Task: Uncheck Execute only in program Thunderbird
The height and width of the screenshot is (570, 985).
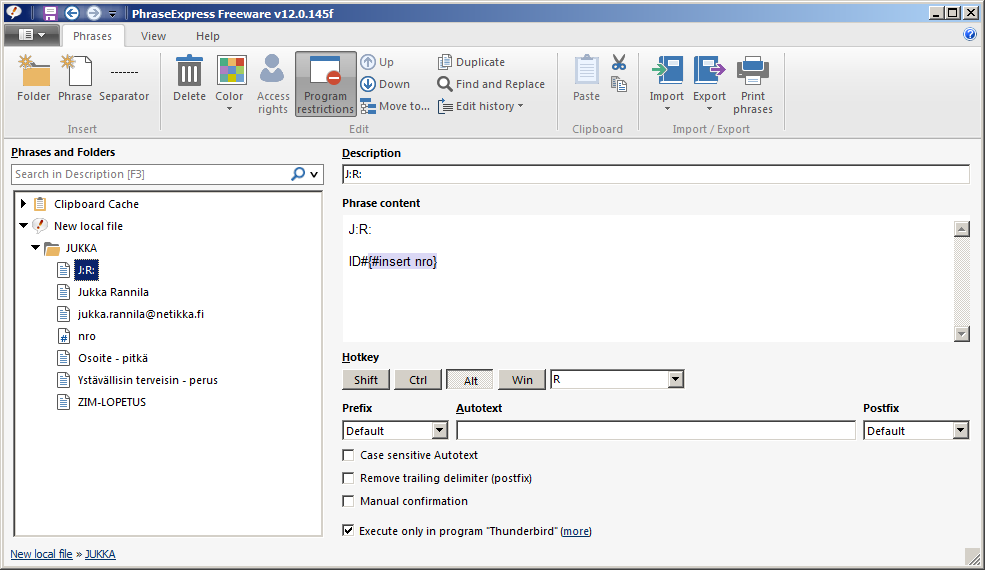Action: 348,530
